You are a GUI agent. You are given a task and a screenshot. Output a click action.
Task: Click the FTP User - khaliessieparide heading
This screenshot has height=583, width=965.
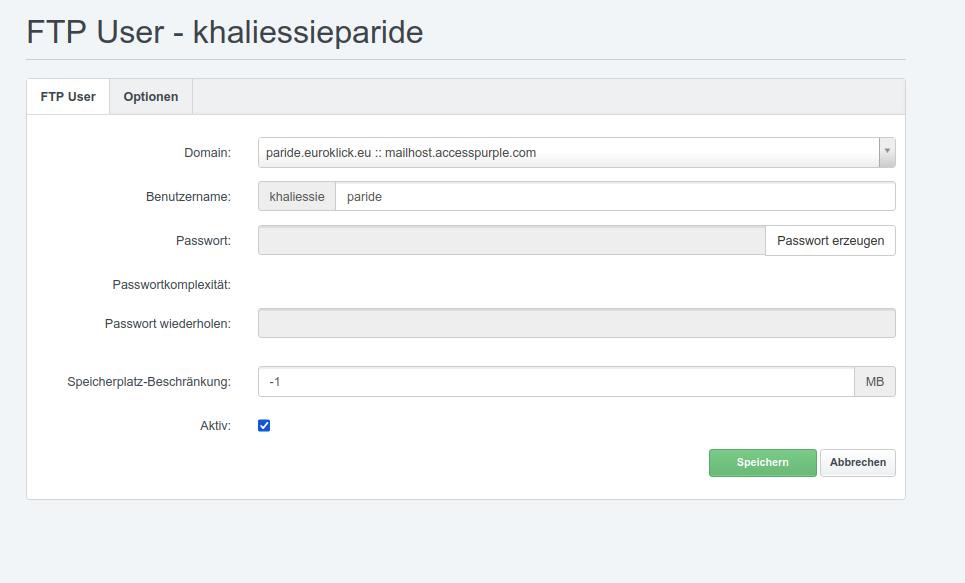225,32
